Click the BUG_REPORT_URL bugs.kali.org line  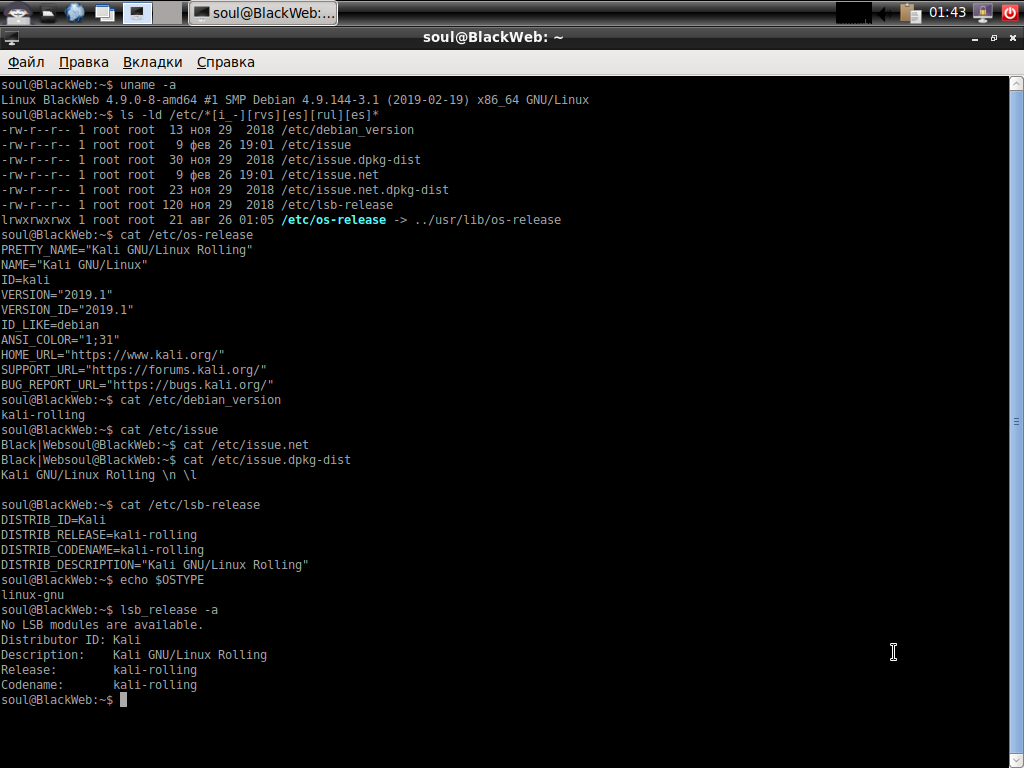[137, 385]
